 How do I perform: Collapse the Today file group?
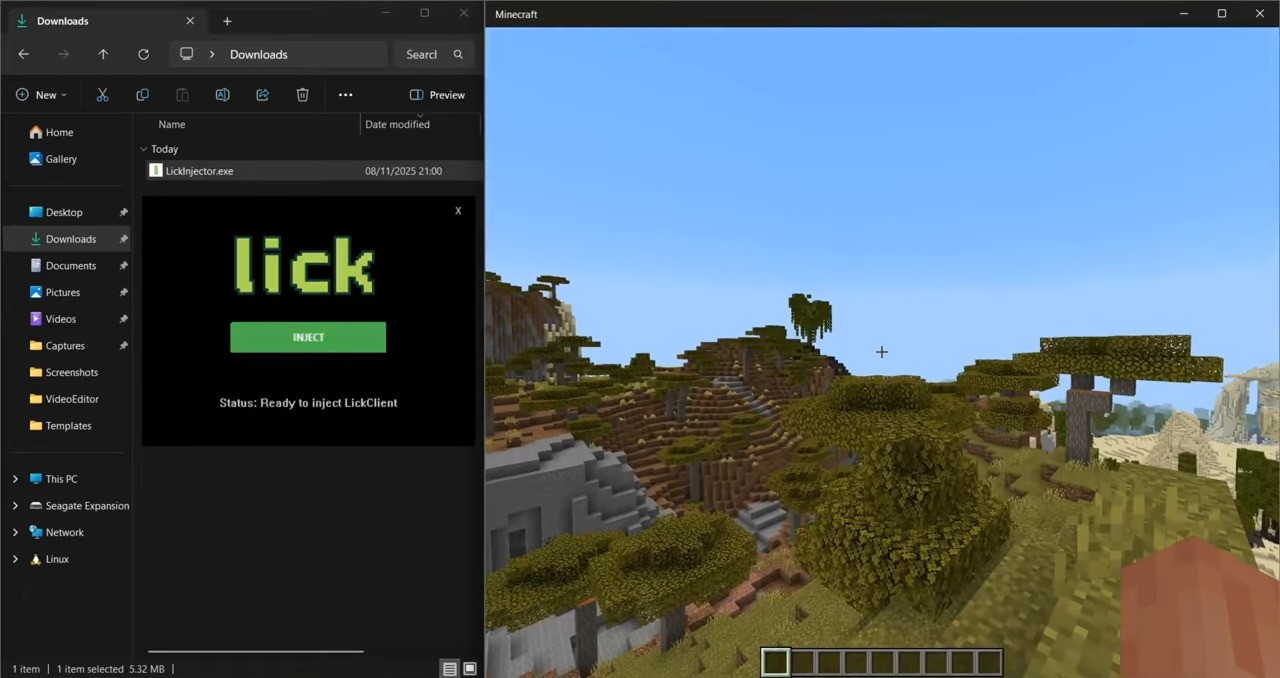(143, 149)
